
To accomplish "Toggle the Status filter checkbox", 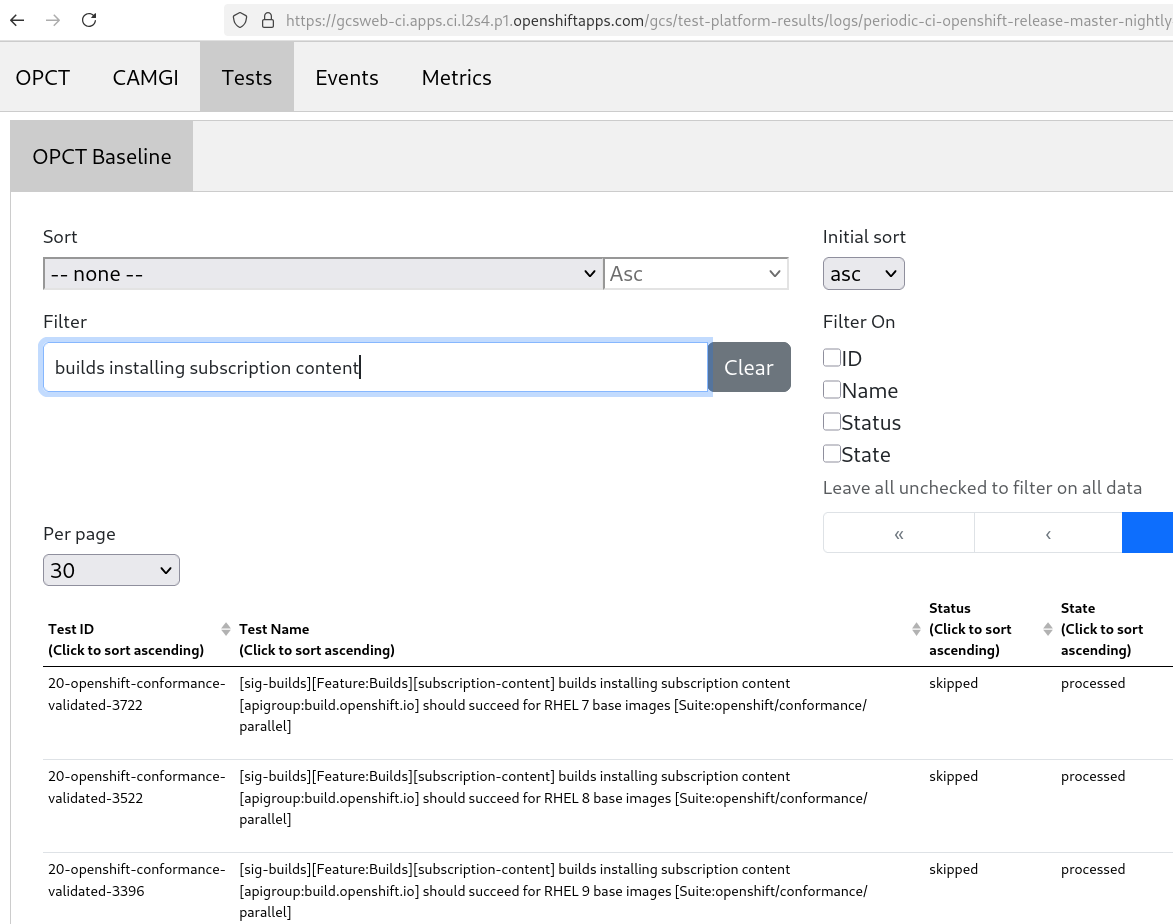I will tap(832, 422).
